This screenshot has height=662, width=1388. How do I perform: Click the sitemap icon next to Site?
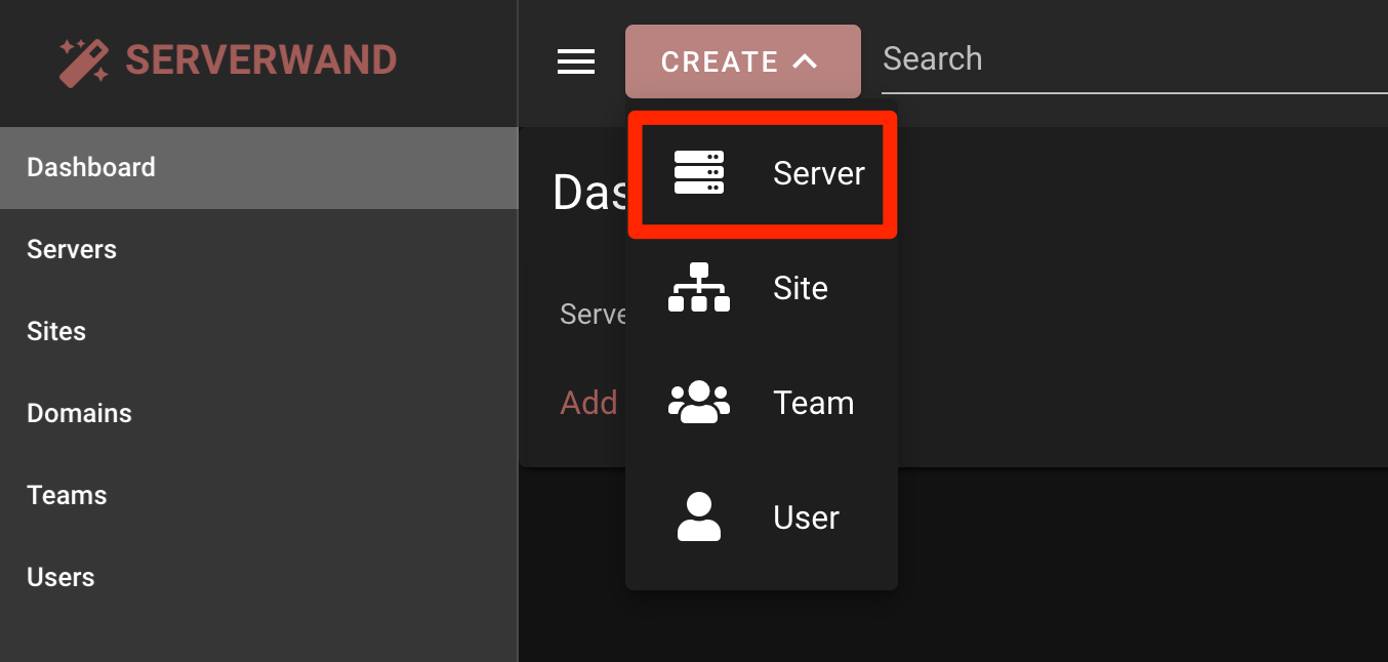pyautogui.click(x=700, y=287)
